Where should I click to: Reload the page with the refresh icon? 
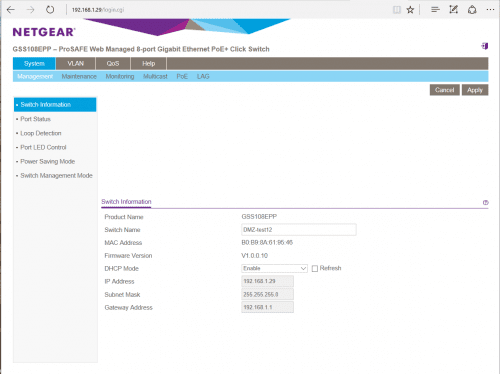tap(50, 10)
